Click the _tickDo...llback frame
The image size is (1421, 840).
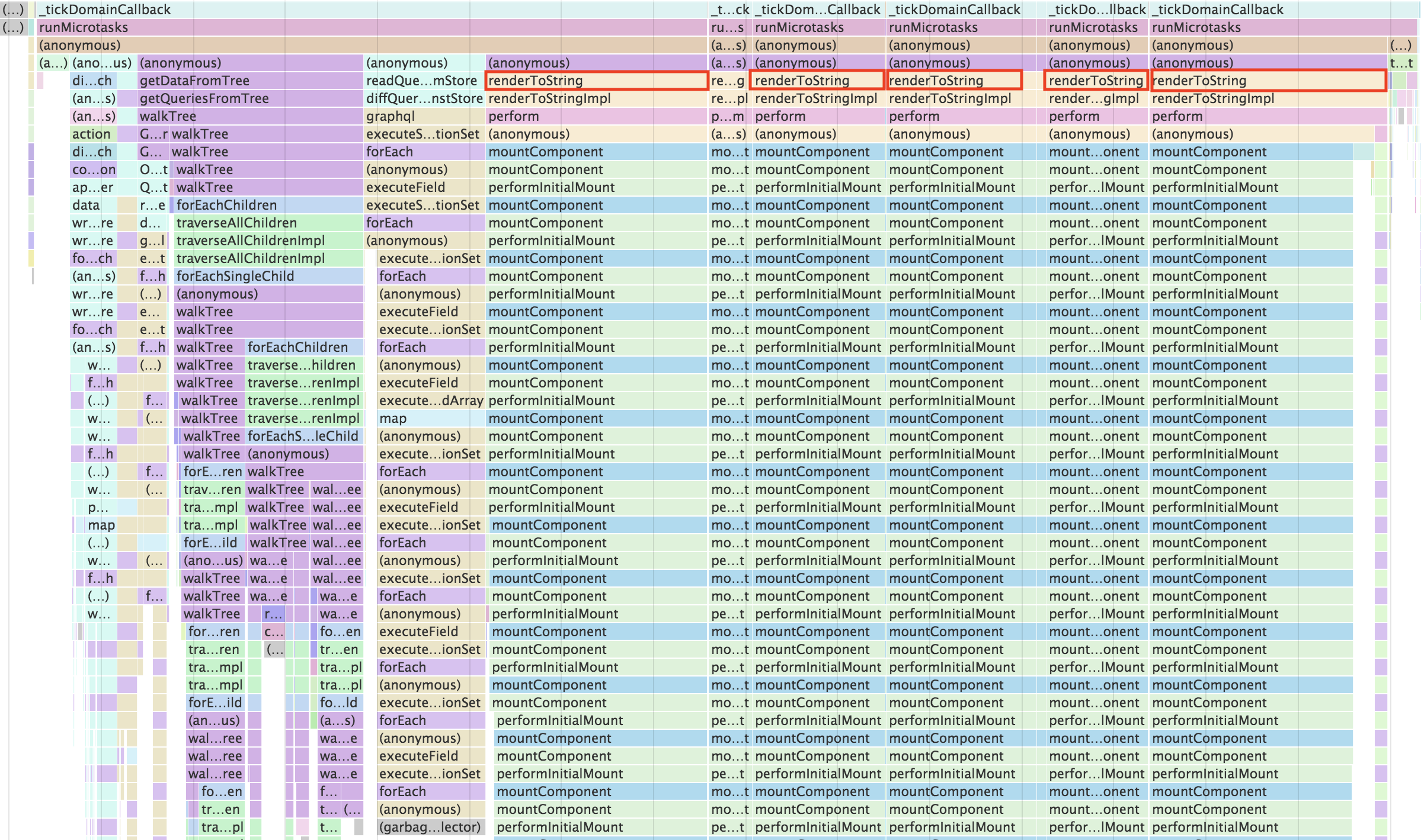[1096, 9]
